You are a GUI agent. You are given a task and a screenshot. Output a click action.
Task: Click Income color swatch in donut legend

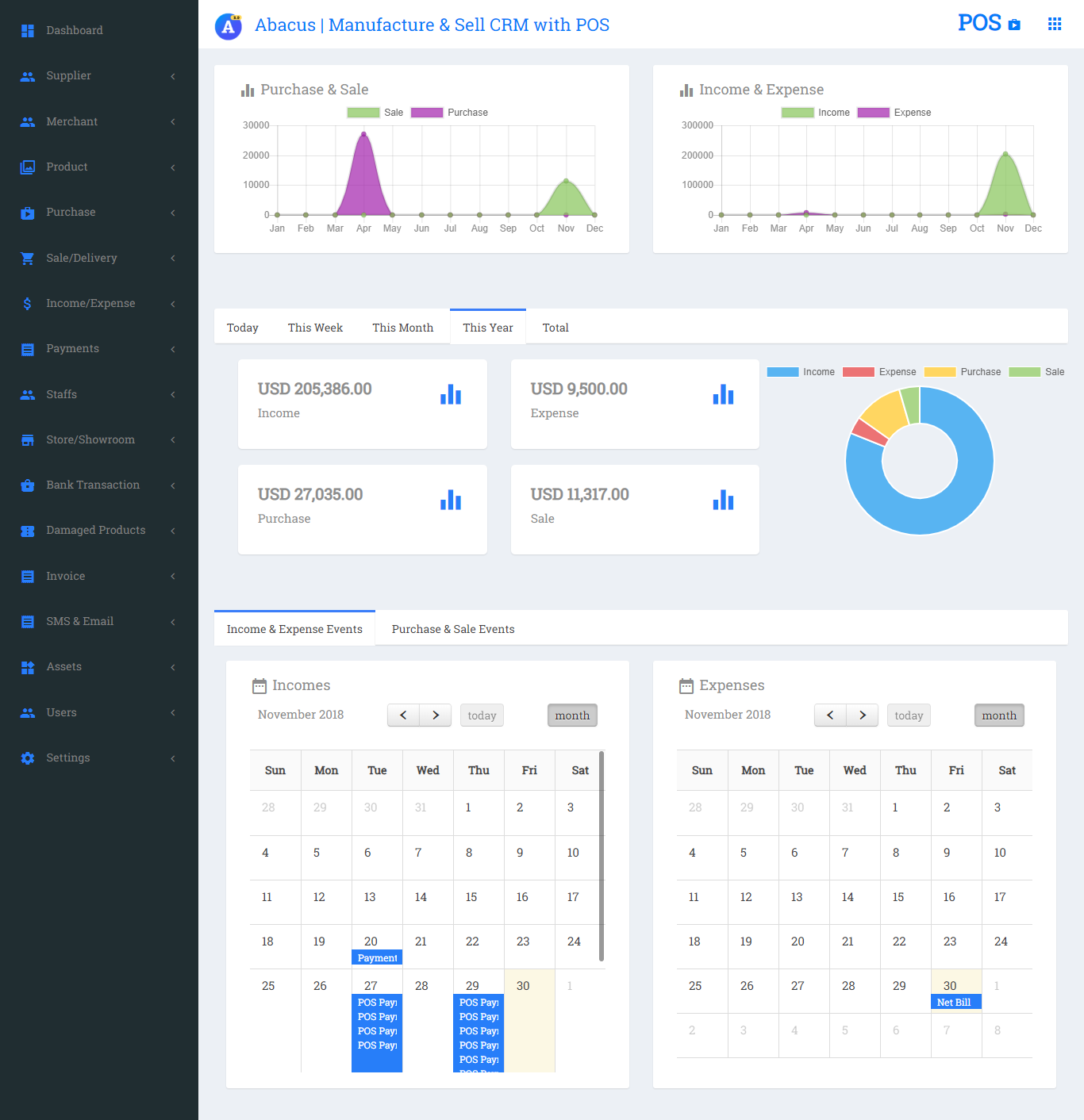coord(782,372)
